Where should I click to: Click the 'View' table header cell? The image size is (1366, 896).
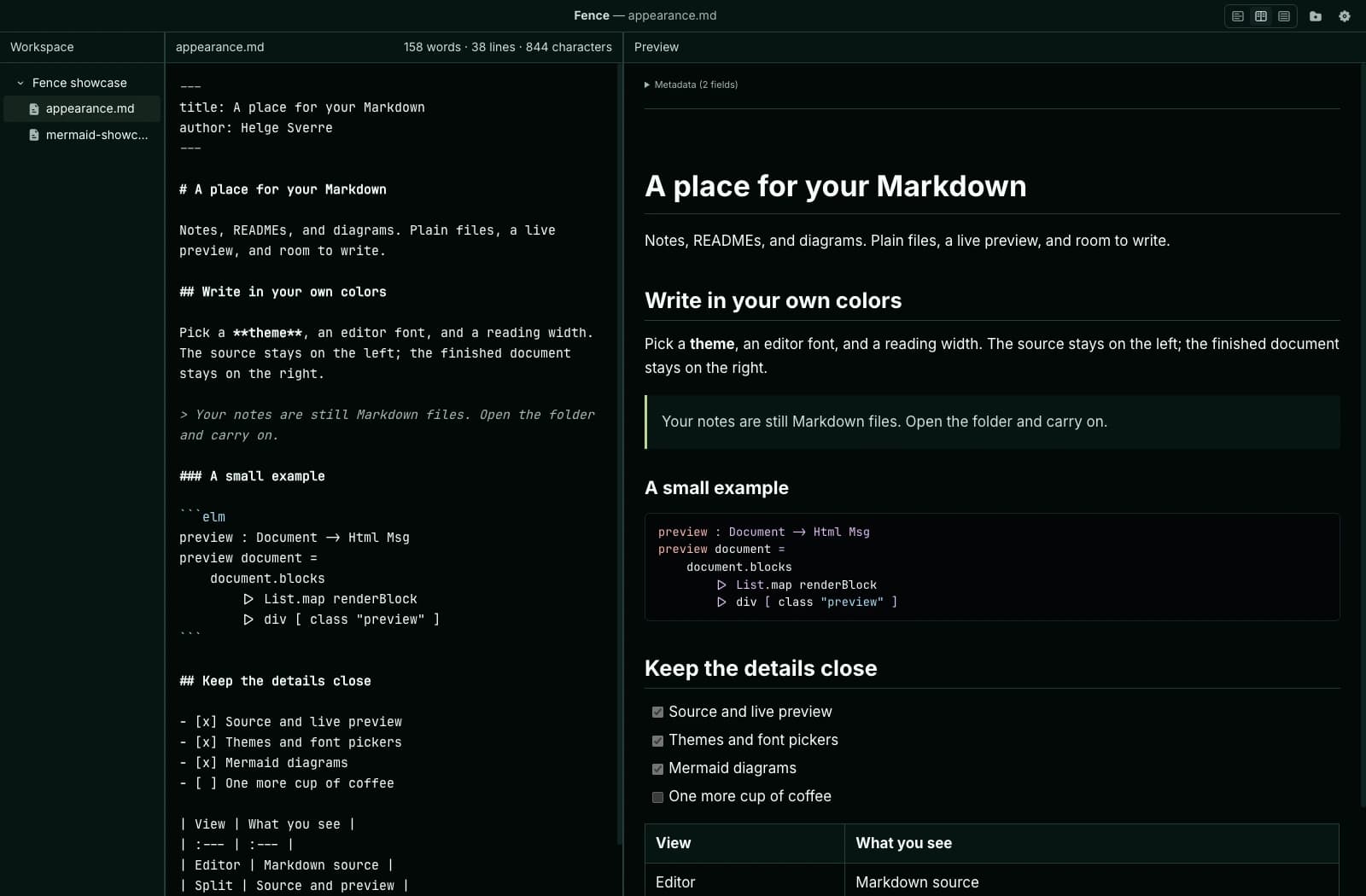click(x=744, y=843)
